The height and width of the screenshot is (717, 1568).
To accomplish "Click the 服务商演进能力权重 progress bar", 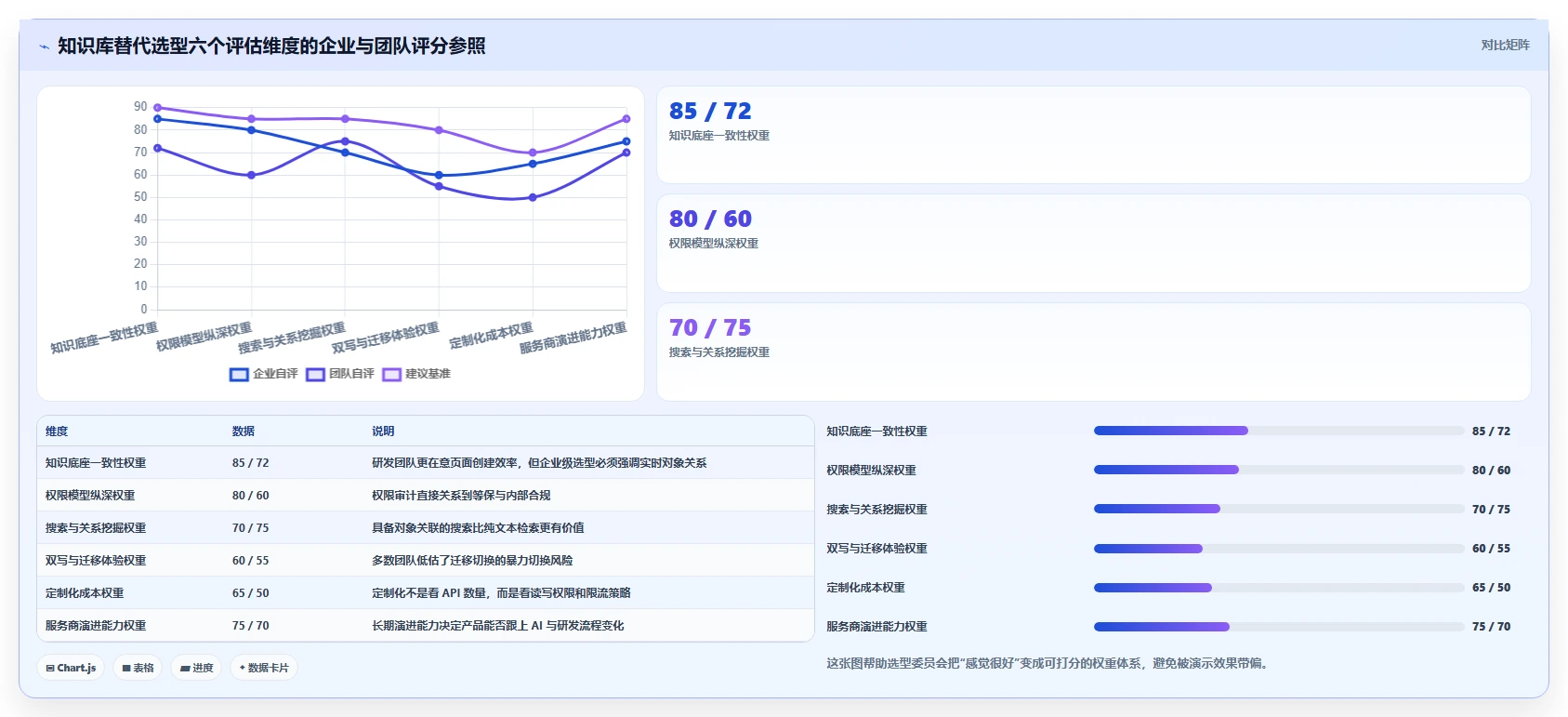I will [1278, 626].
